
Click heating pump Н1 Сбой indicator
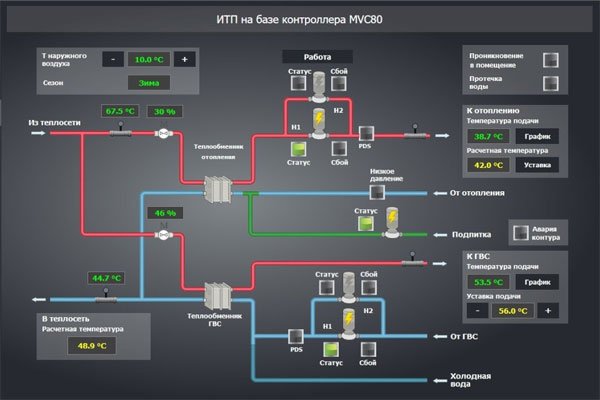(x=339, y=149)
